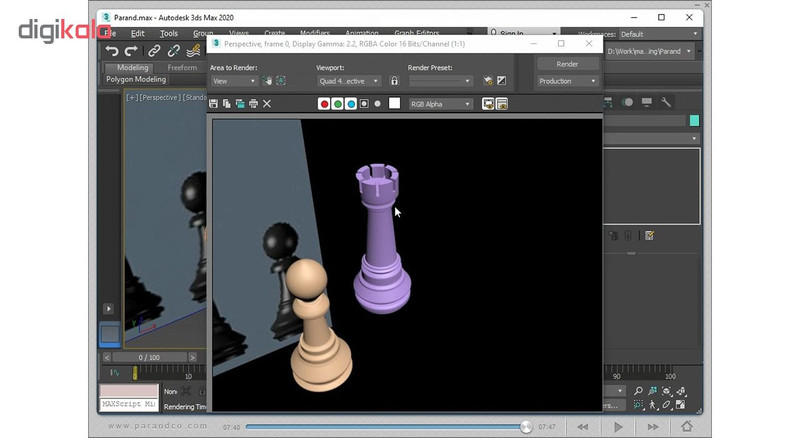Open Environment and Effects exposure icon
The height and width of the screenshot is (438, 800).
(502, 81)
